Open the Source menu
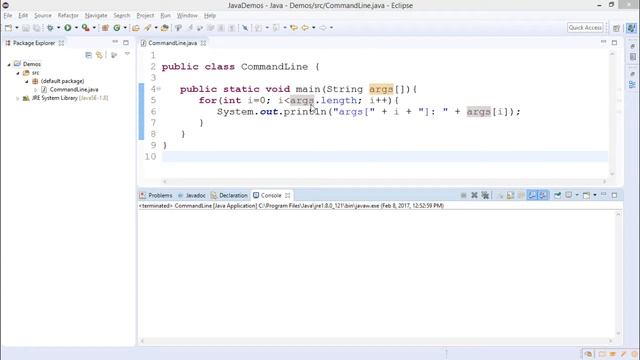 coord(43,16)
